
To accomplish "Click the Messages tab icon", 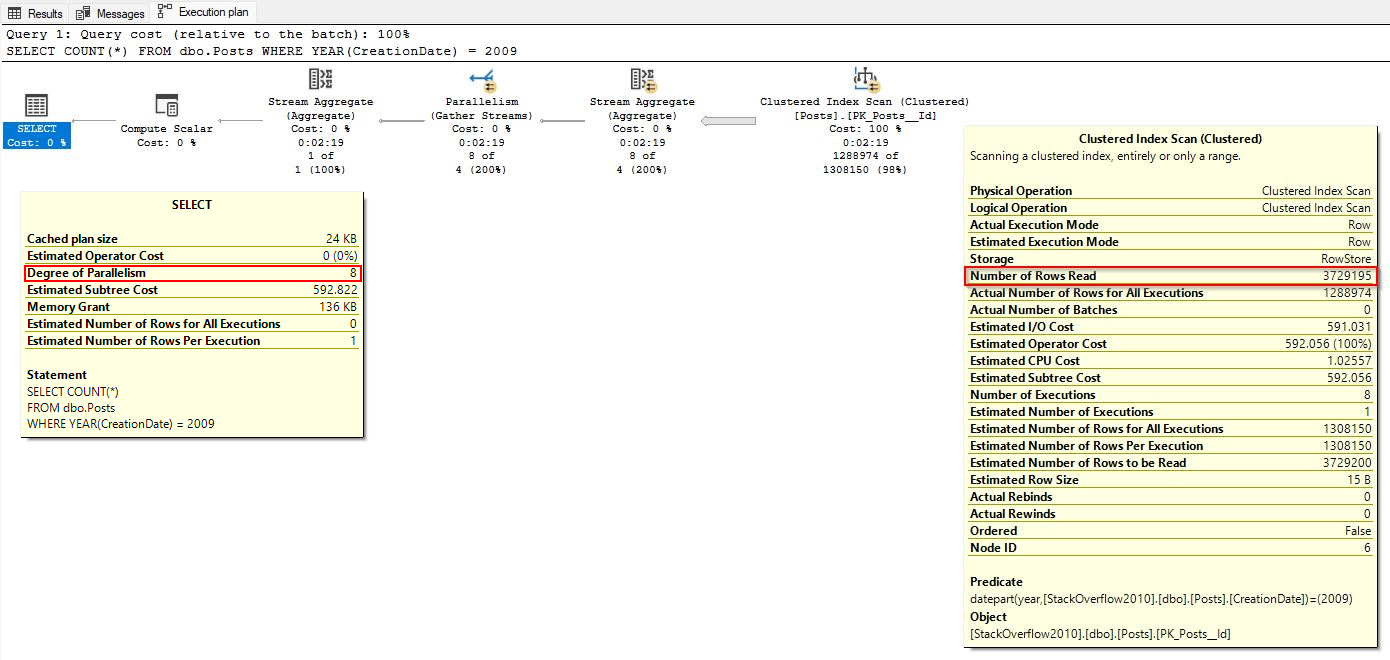I will tap(85, 13).
